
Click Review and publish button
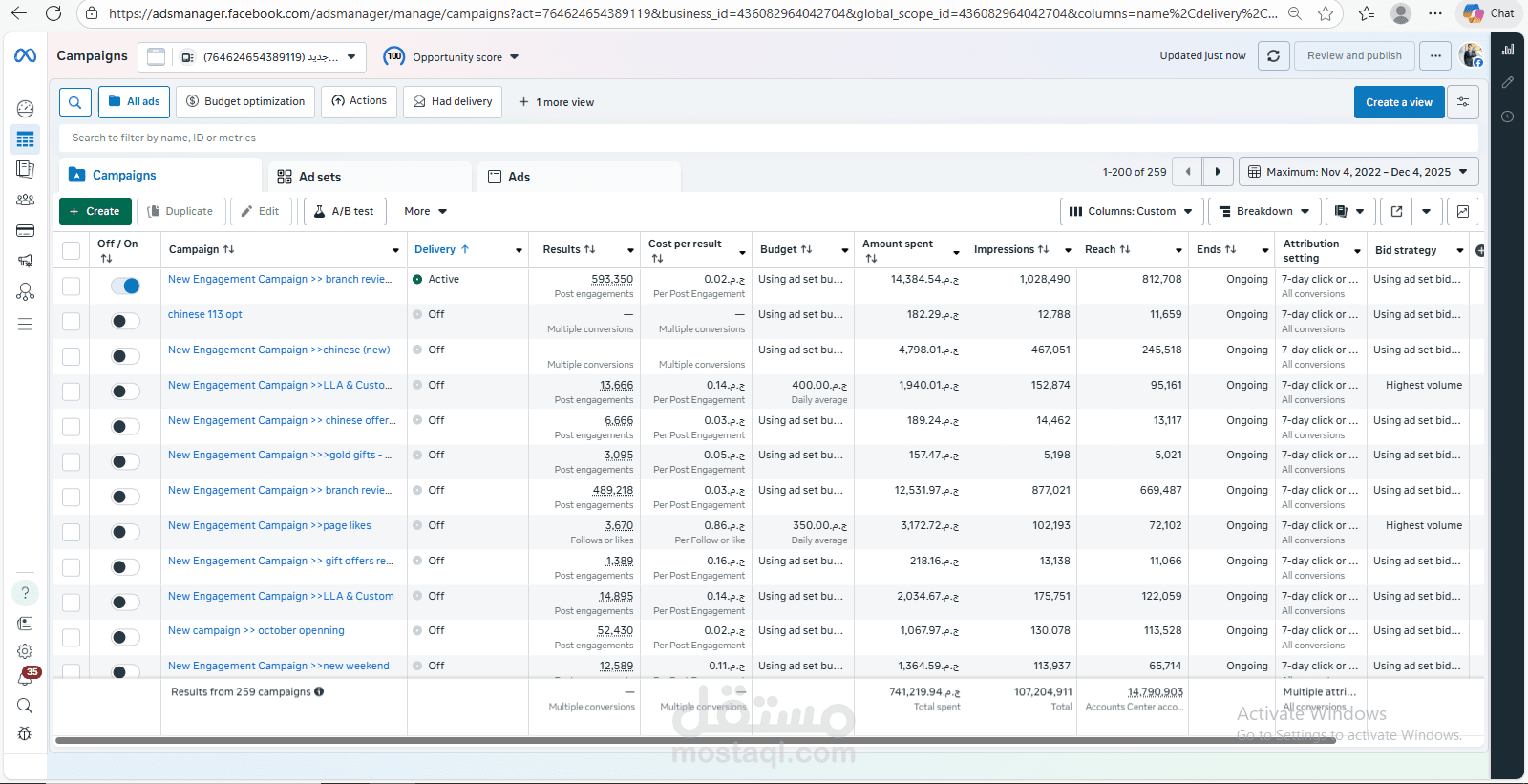pyautogui.click(x=1354, y=56)
